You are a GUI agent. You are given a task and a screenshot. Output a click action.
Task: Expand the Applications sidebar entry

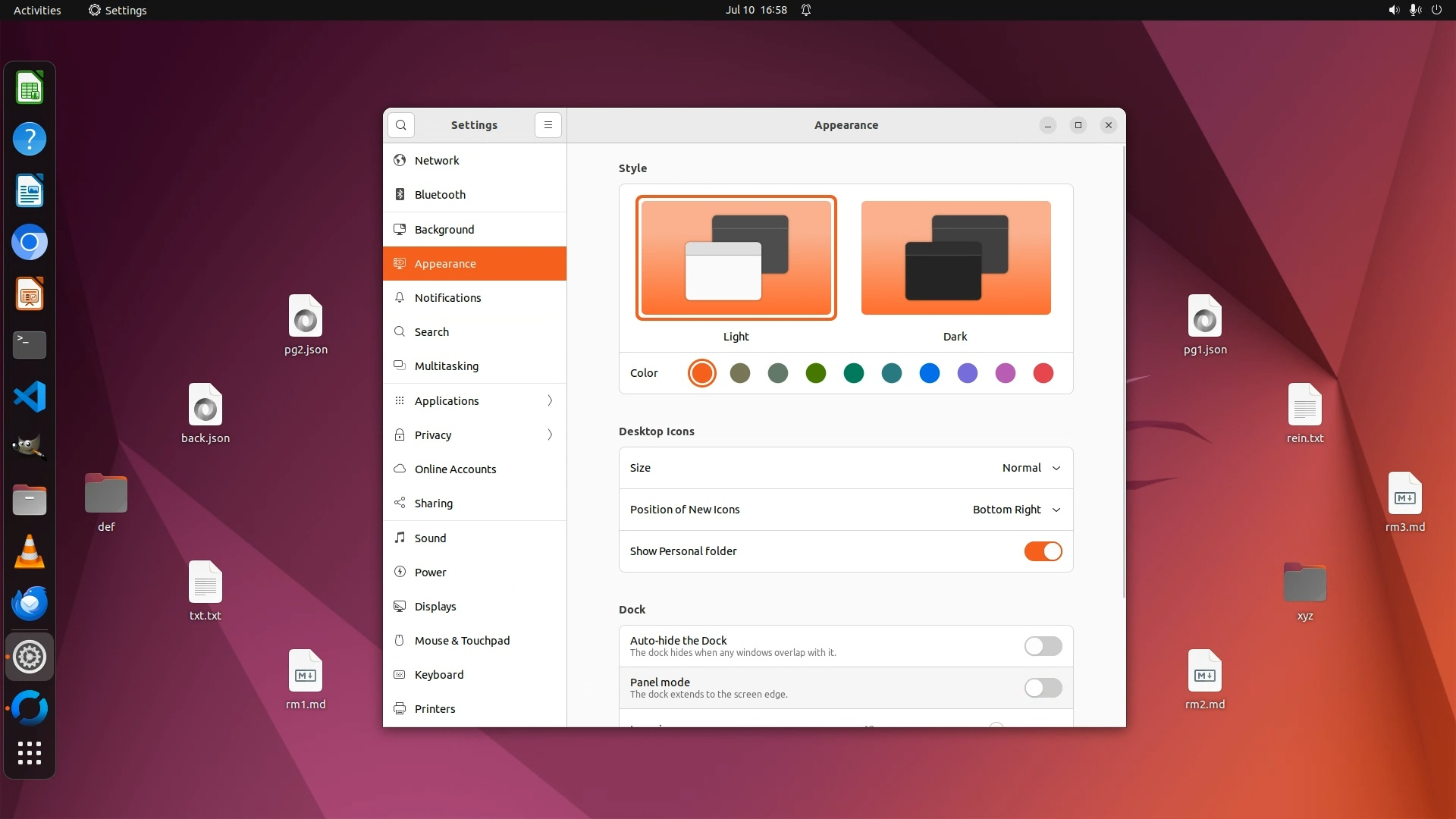click(474, 400)
